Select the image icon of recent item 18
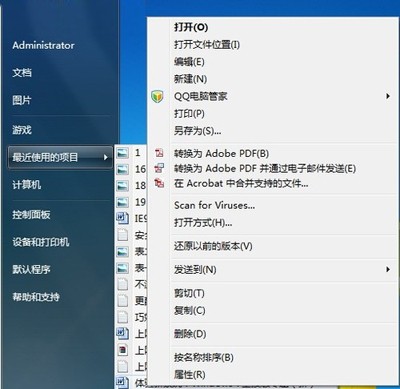This screenshot has height=389, width=400. point(122,185)
